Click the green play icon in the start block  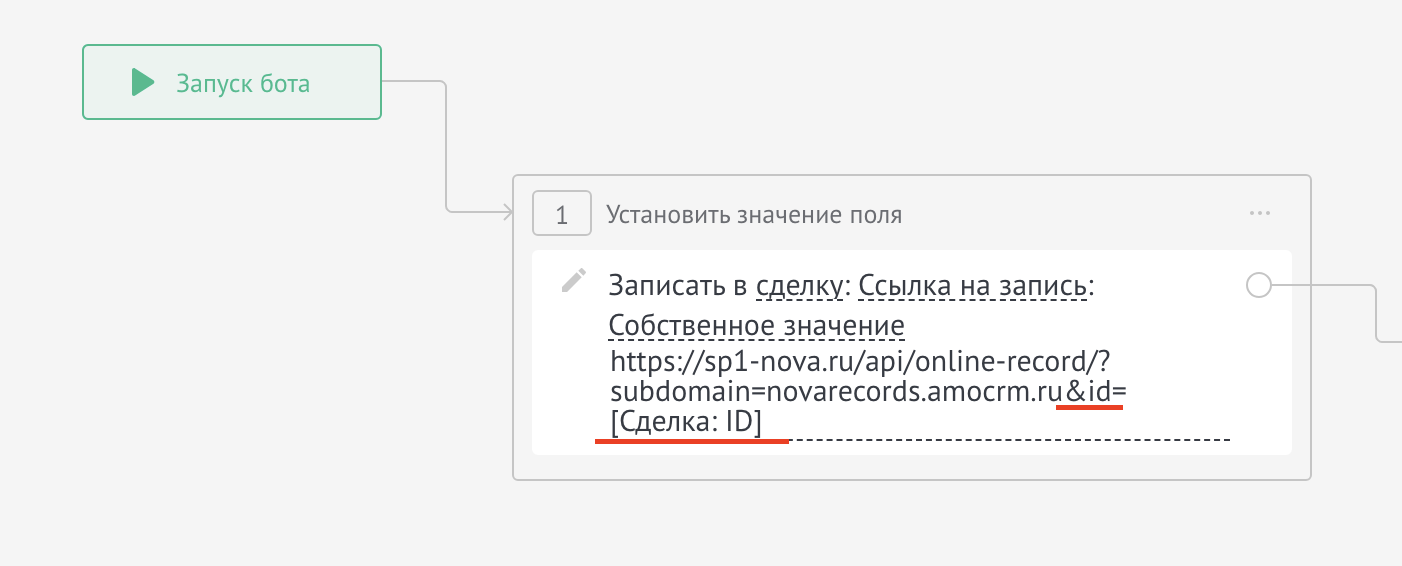(143, 82)
